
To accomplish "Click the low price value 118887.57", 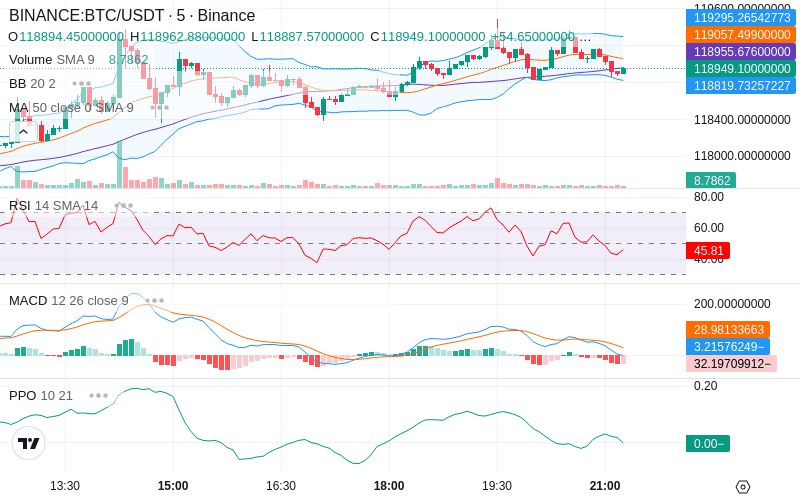I will [x=312, y=37].
